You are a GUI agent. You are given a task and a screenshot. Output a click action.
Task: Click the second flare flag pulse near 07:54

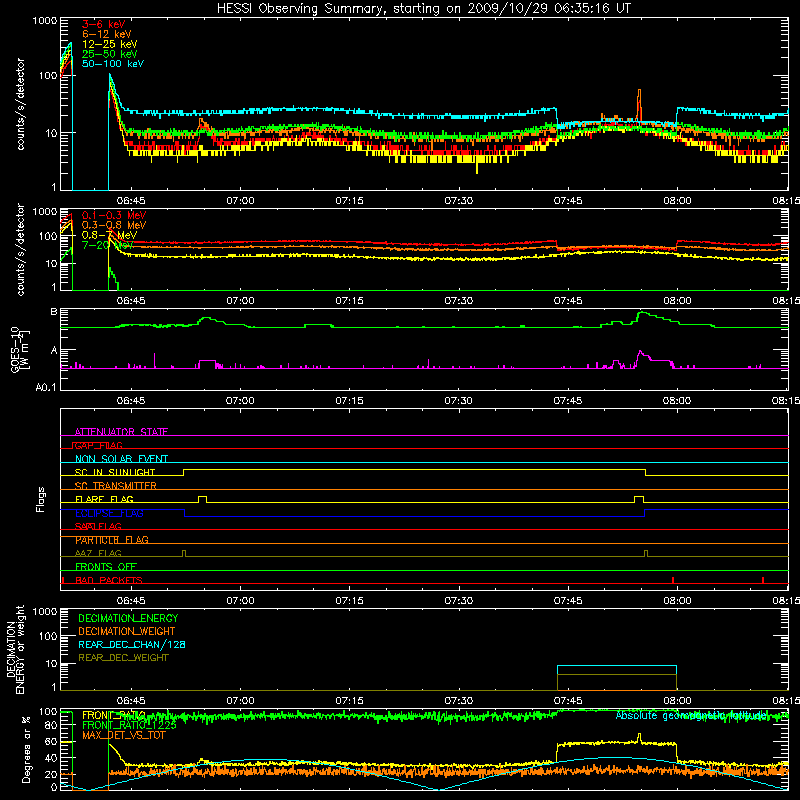click(x=639, y=499)
